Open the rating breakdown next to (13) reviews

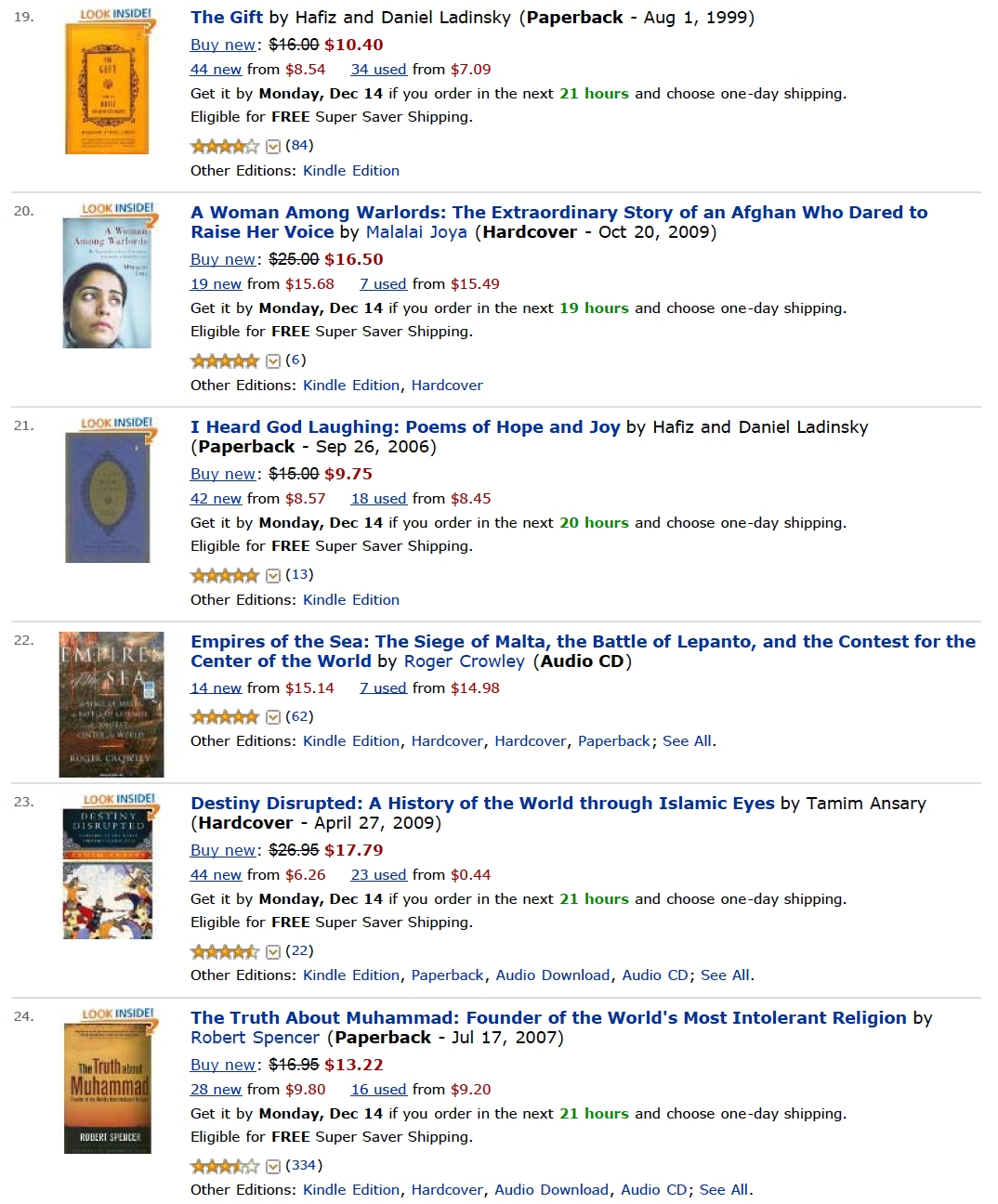pyautogui.click(x=273, y=575)
